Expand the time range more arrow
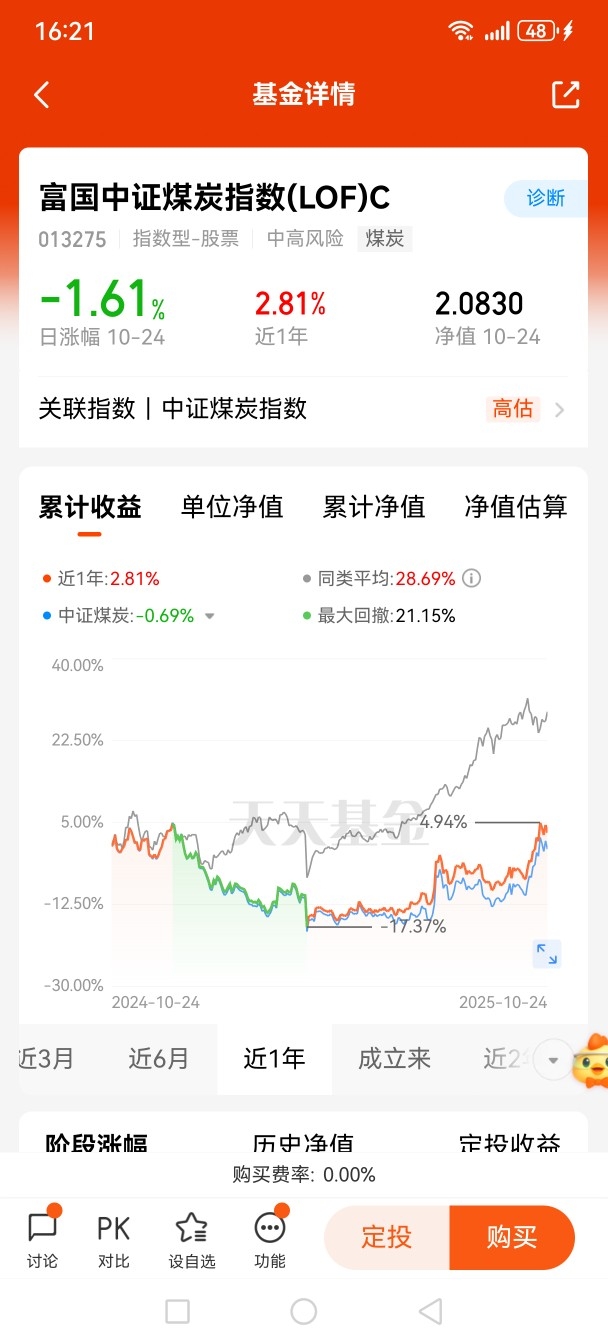 553,1059
